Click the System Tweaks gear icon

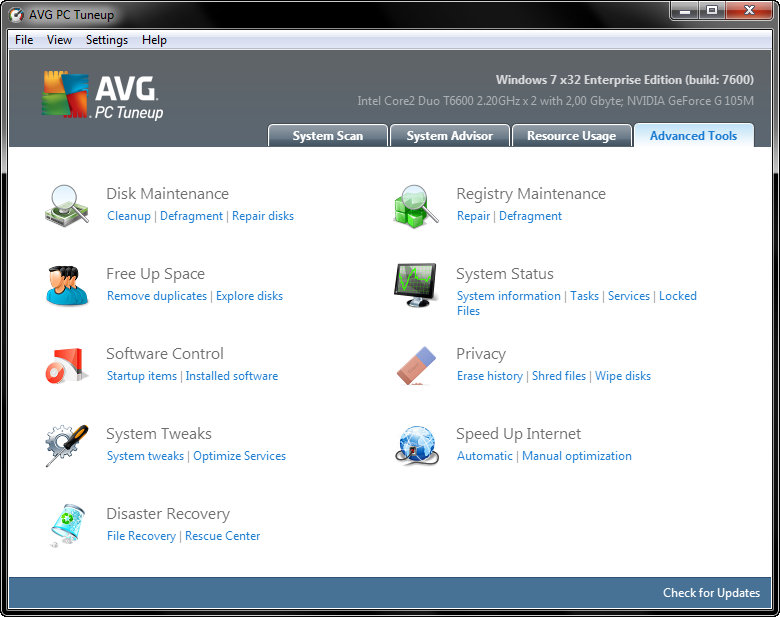[67, 445]
